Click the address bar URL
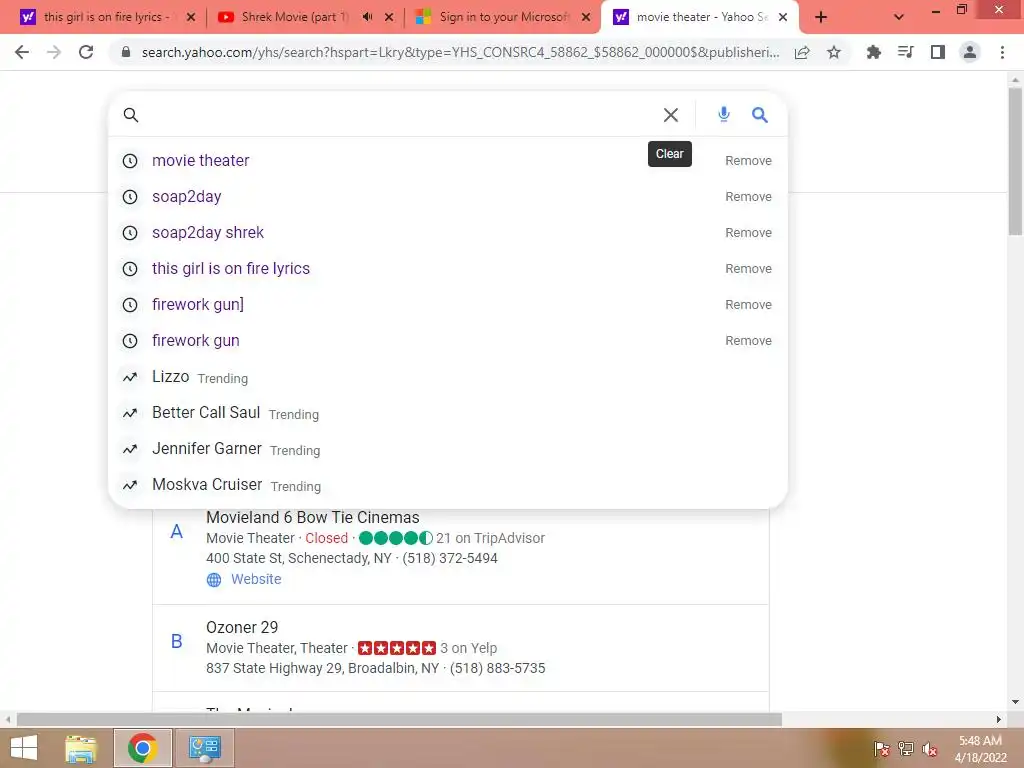The width and height of the screenshot is (1024, 768). [460, 52]
